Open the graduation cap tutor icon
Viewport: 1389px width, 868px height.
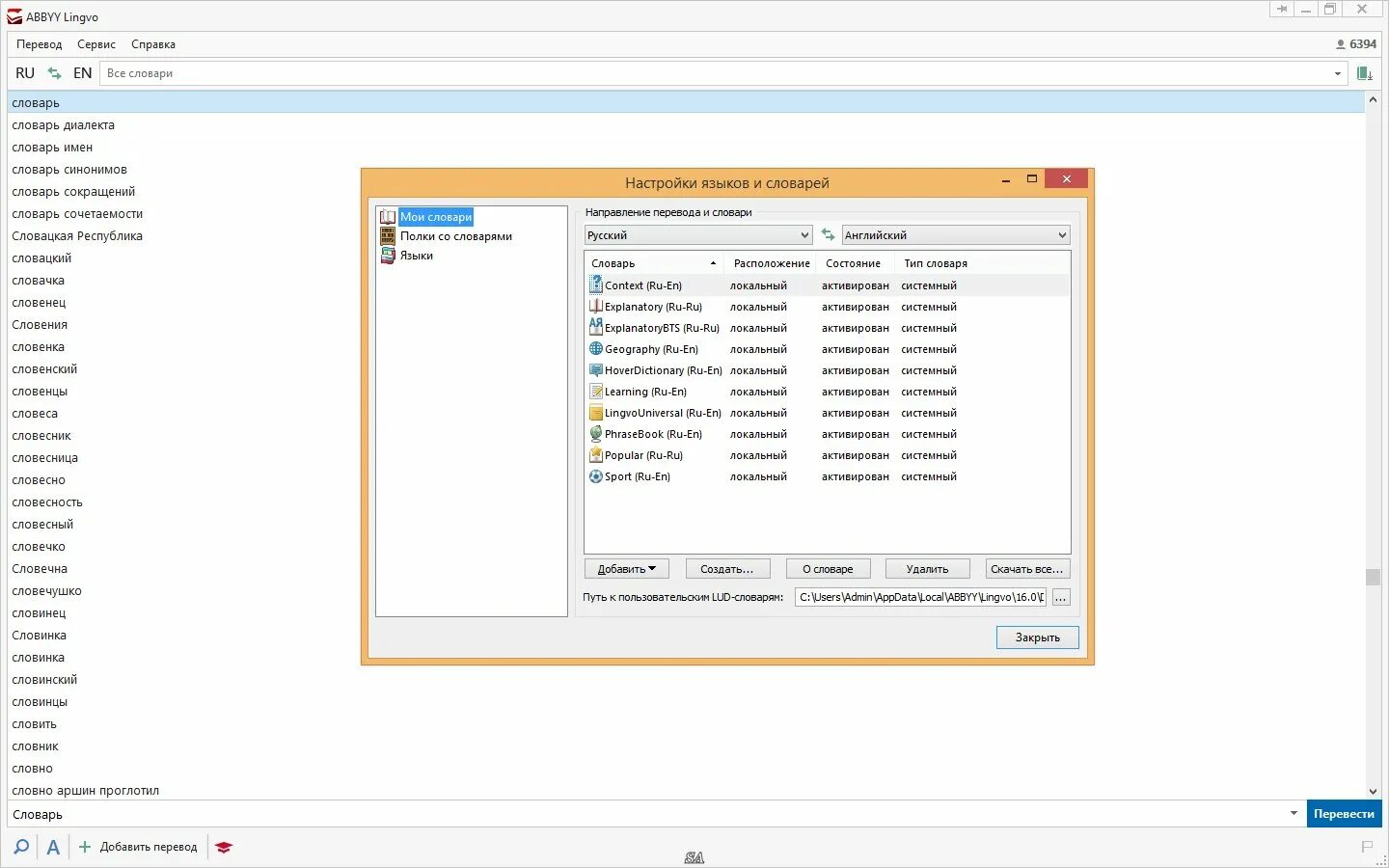pos(224,847)
